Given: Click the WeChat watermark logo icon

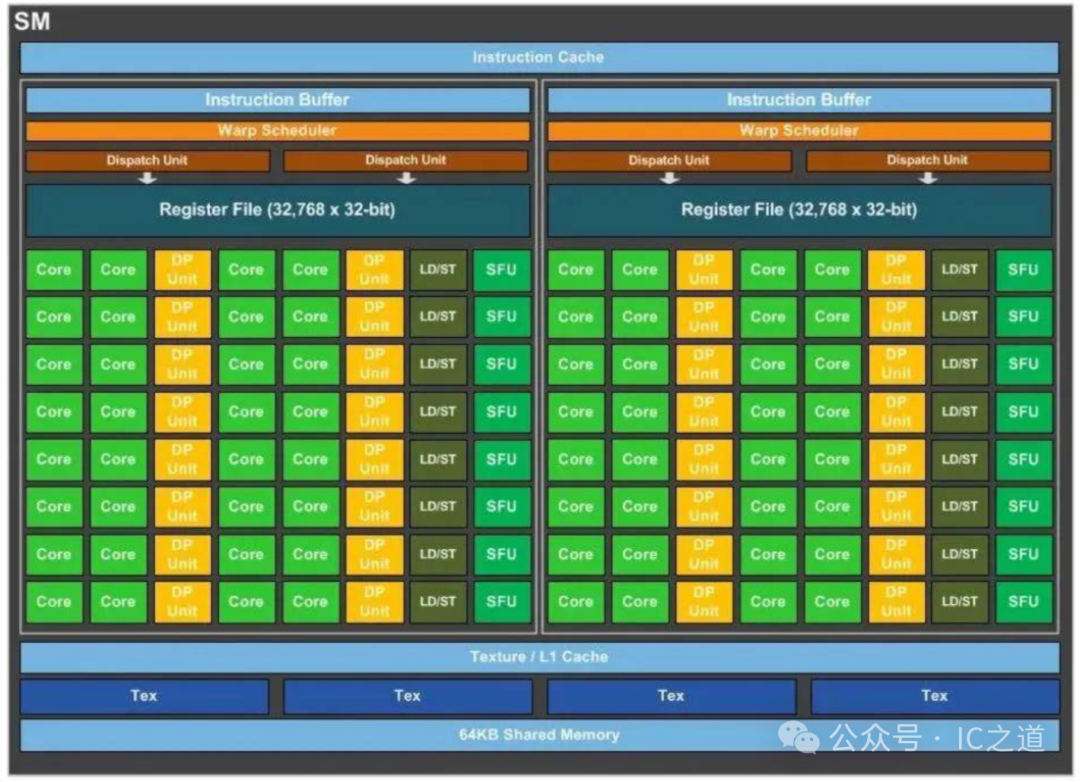Looking at the screenshot, I should tap(800, 737).
